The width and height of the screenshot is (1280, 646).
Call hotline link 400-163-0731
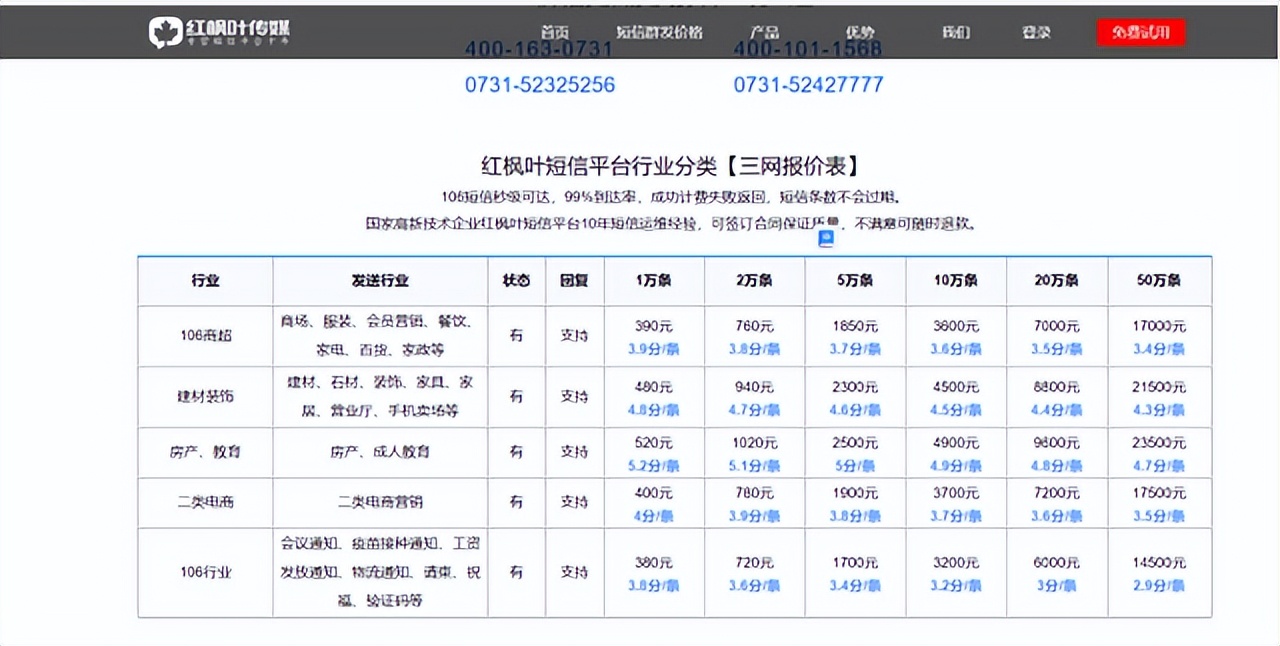coord(540,48)
